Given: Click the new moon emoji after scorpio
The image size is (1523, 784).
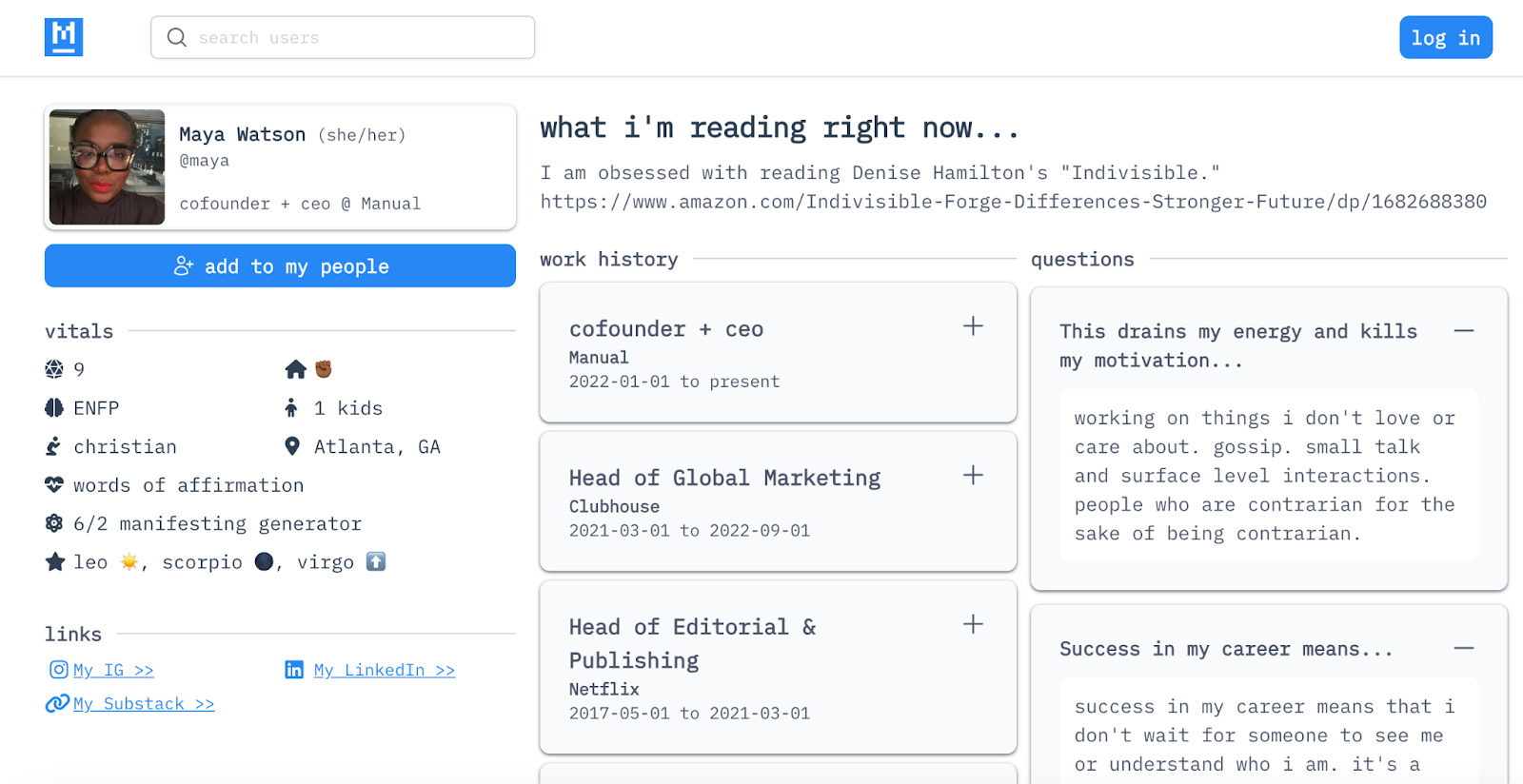Looking at the screenshot, I should coord(264,562).
